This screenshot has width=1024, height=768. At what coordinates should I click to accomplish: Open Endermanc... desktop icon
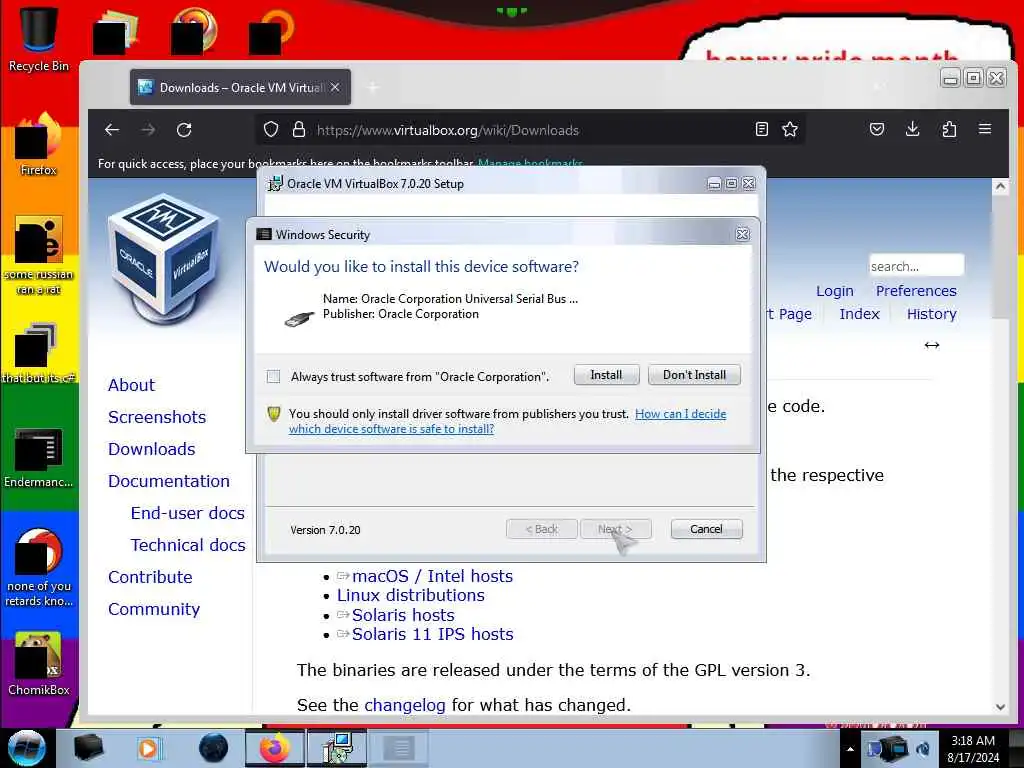tap(38, 457)
